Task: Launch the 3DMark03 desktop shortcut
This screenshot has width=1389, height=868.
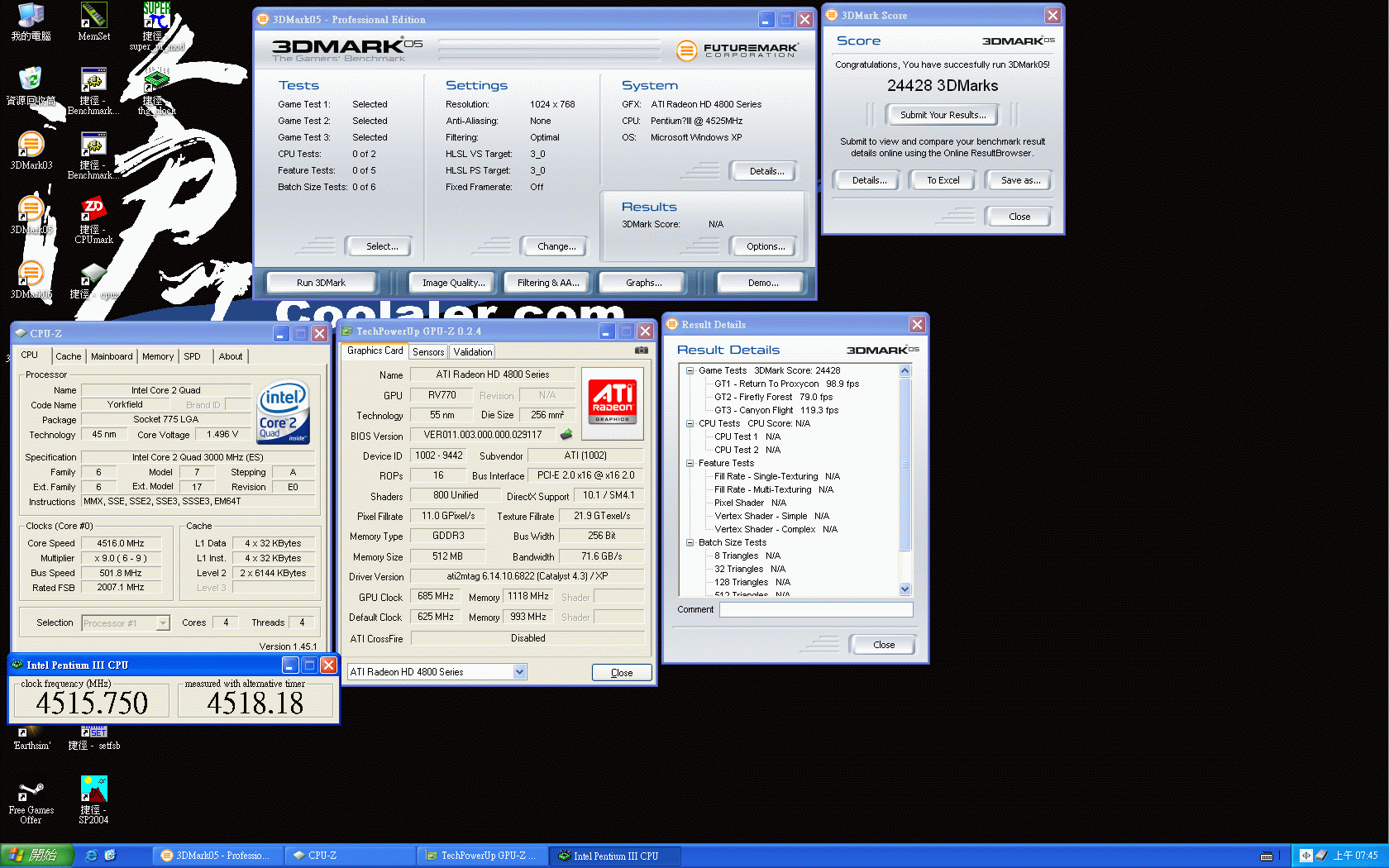Action: click(x=31, y=150)
